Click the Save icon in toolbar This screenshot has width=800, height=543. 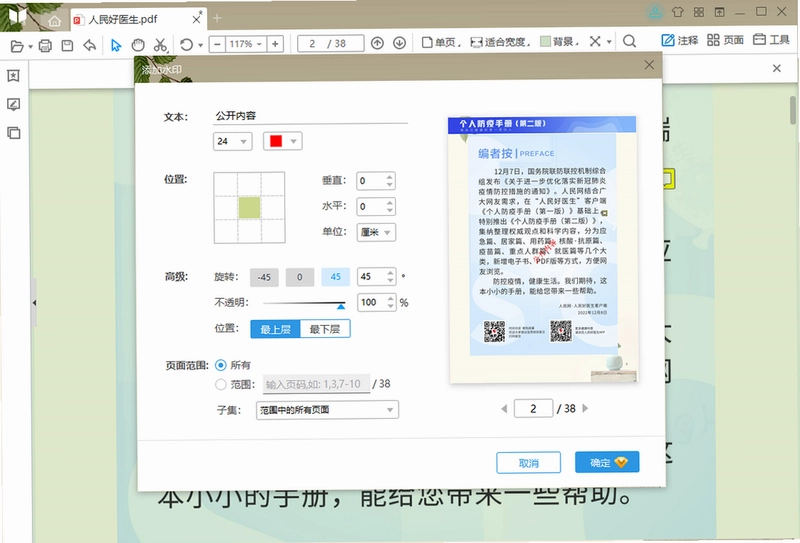[67, 45]
